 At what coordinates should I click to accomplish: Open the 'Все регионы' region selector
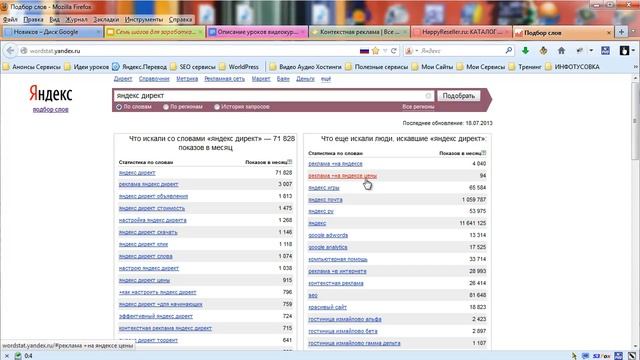418,107
